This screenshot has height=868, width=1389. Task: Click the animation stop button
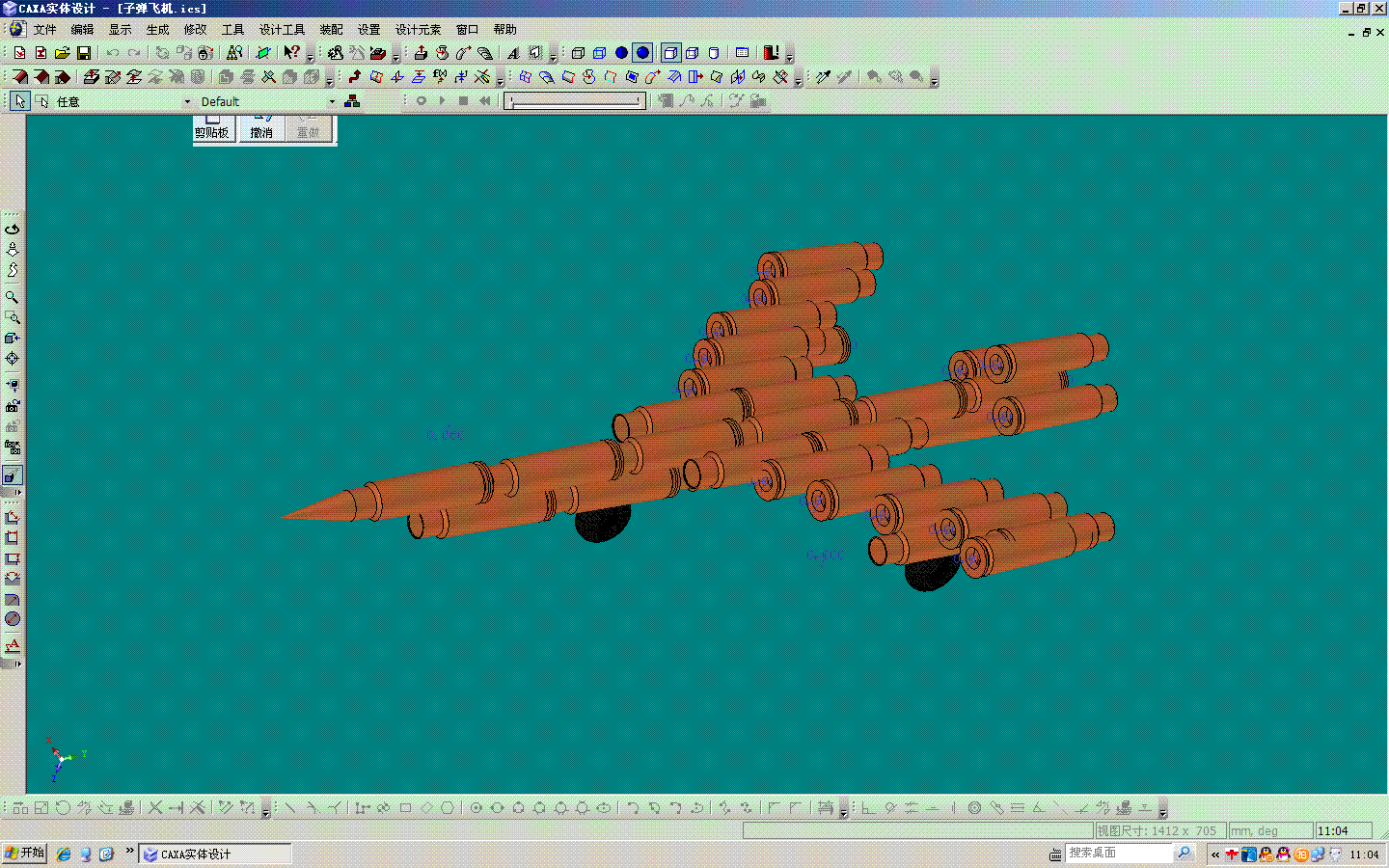click(x=463, y=100)
